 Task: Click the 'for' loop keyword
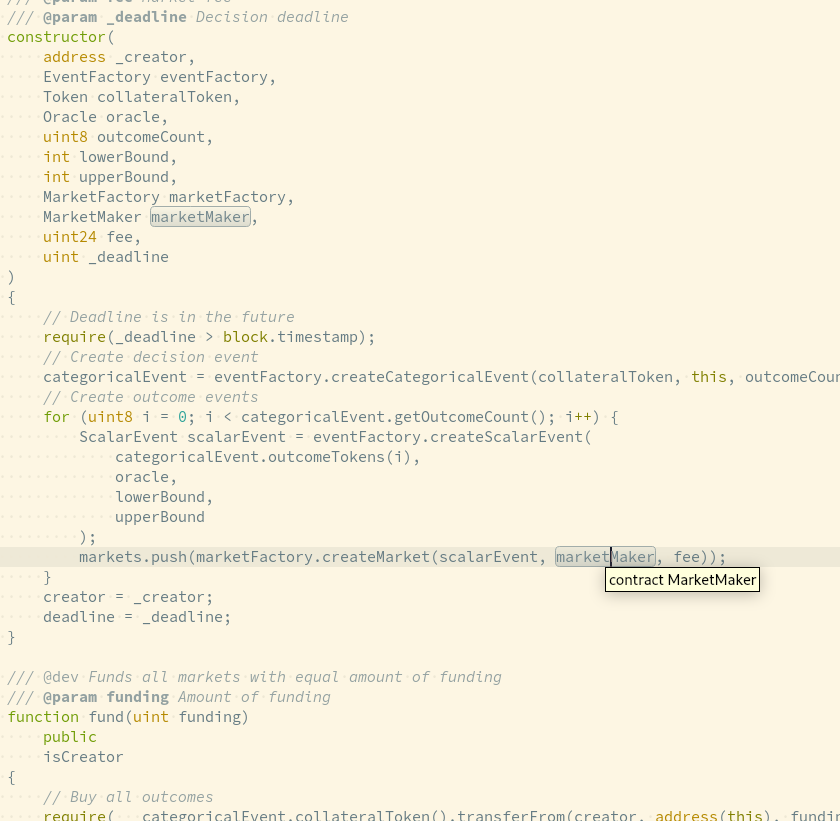(57, 417)
